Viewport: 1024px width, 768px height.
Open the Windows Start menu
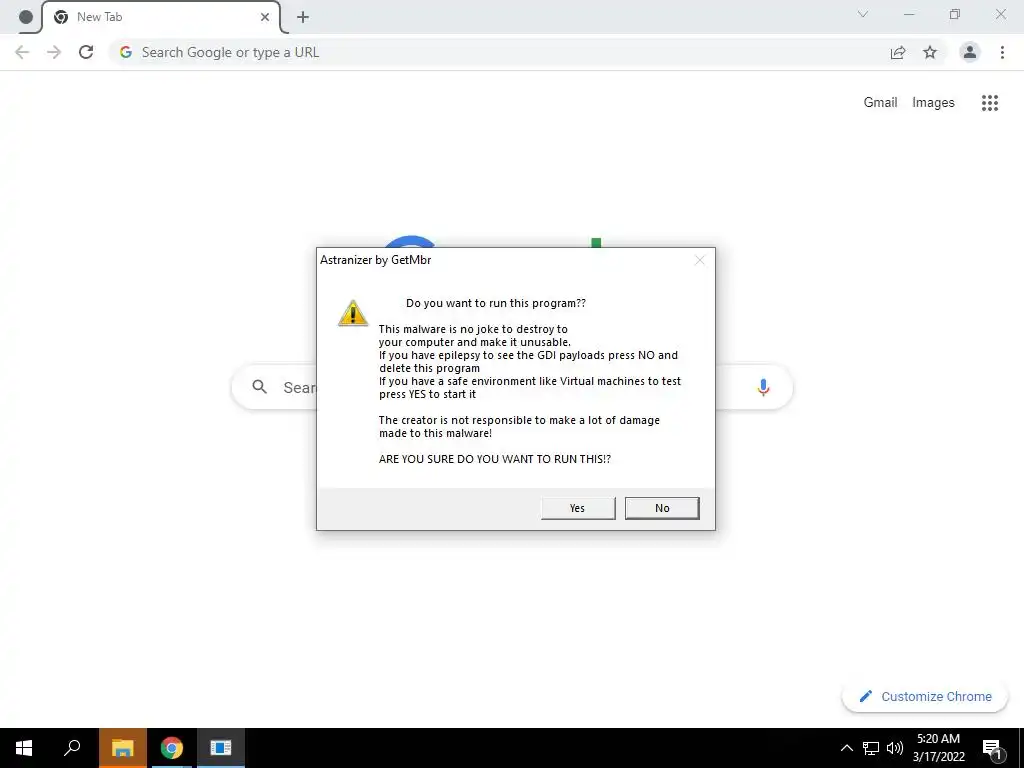click(24, 748)
